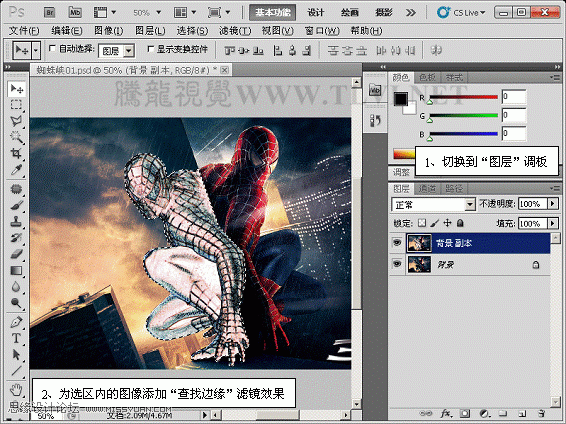Viewport: 566px width, 424px height.
Task: Open the 图层 auto-select dropdown
Action: point(129,51)
